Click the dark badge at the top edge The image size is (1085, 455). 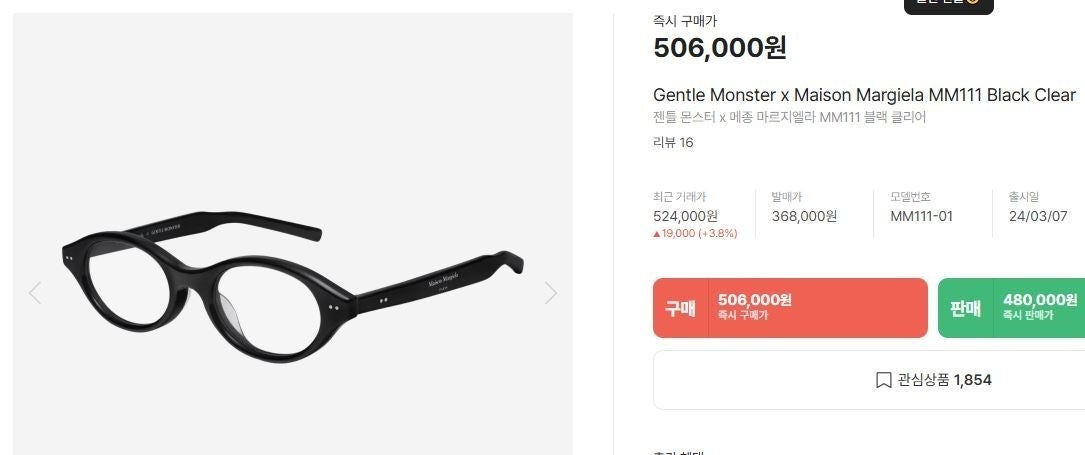(x=948, y=4)
